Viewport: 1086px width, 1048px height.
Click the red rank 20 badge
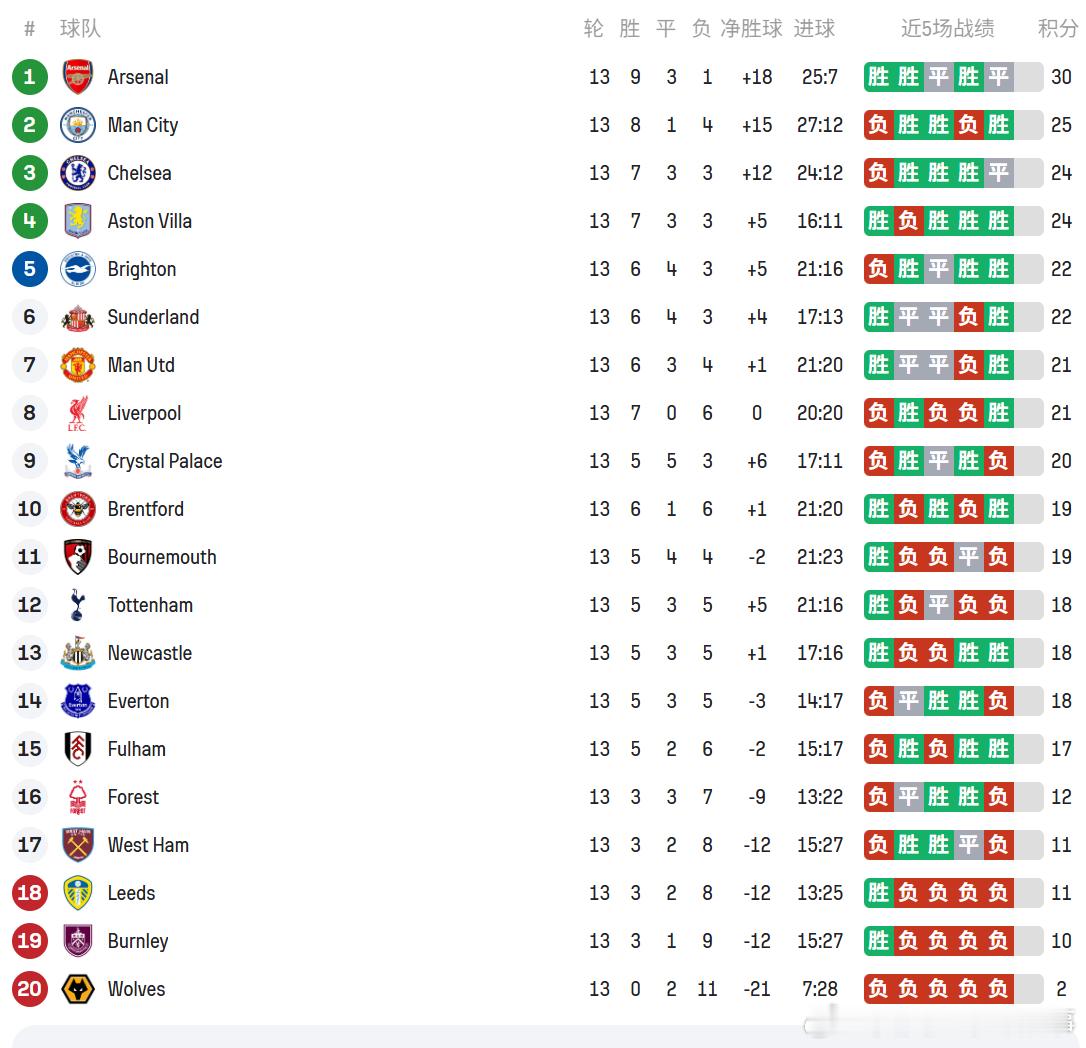[30, 989]
